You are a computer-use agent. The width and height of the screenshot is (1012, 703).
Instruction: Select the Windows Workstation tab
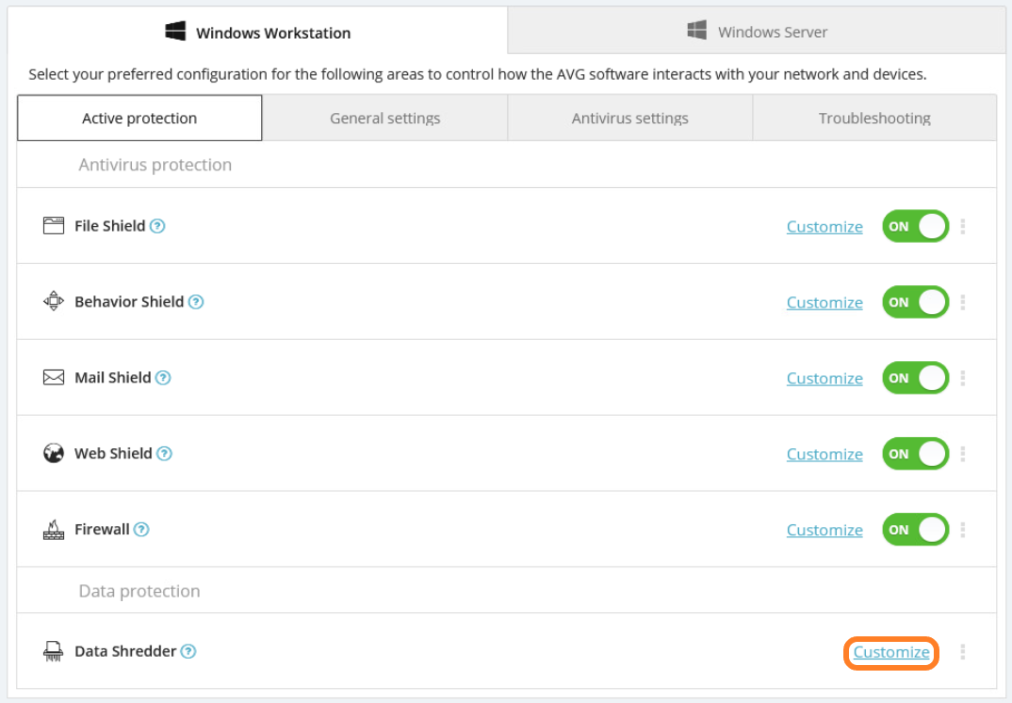point(258,31)
